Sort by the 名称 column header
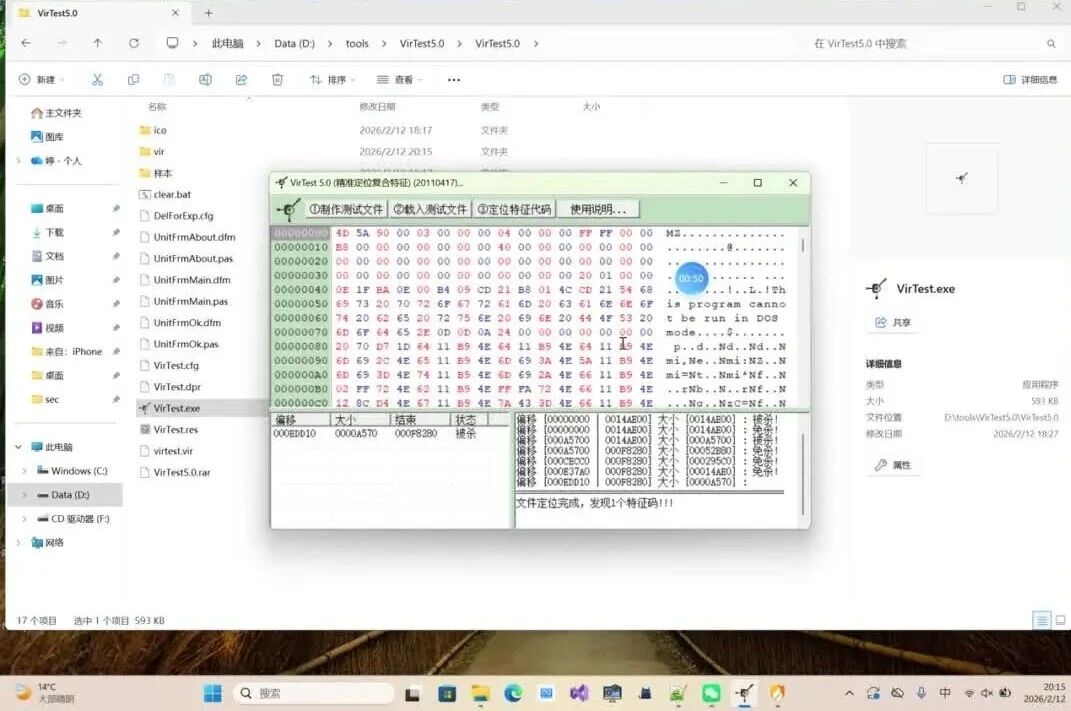This screenshot has width=1071, height=711. tap(157, 107)
